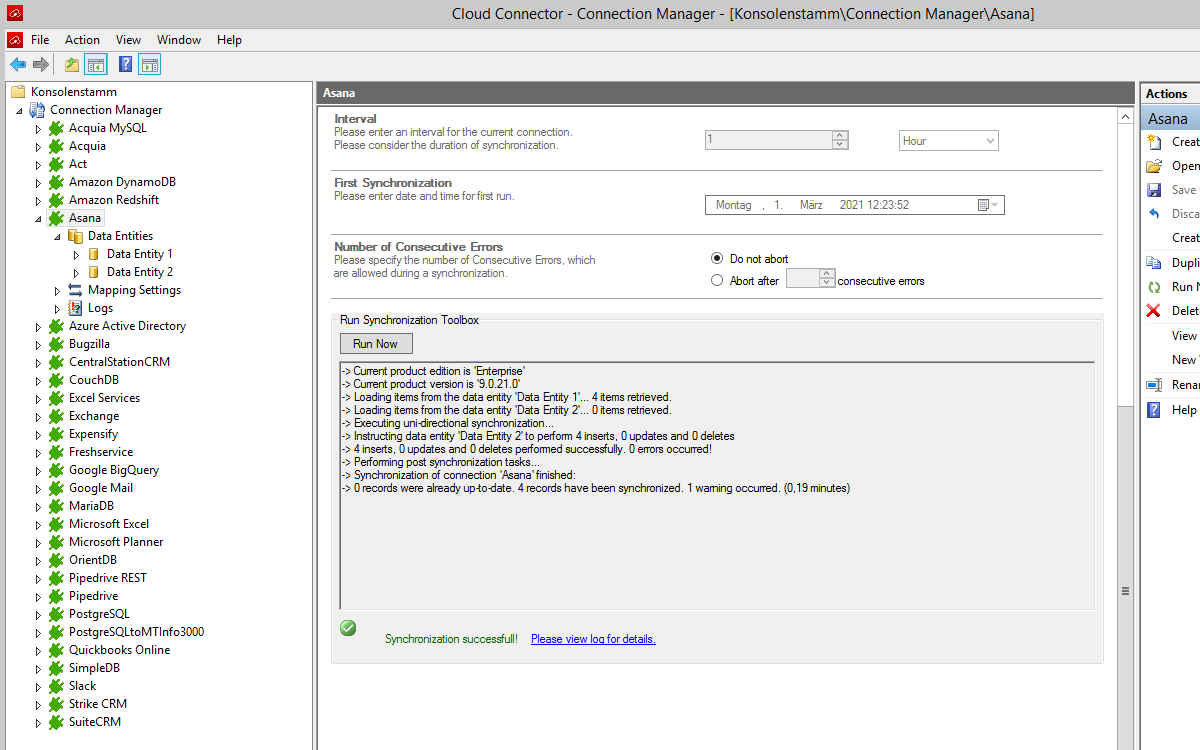Click the blue Back arrow in toolbar
Viewport: 1200px width, 750px height.
click(18, 65)
